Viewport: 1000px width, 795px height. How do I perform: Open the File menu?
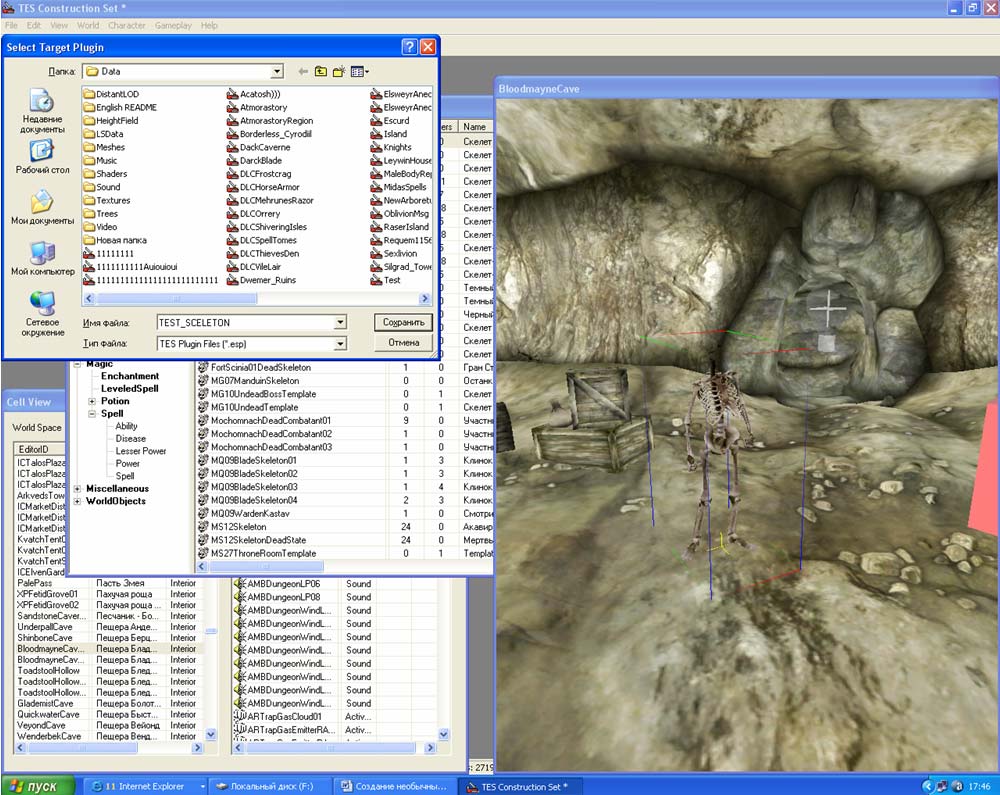(x=11, y=26)
